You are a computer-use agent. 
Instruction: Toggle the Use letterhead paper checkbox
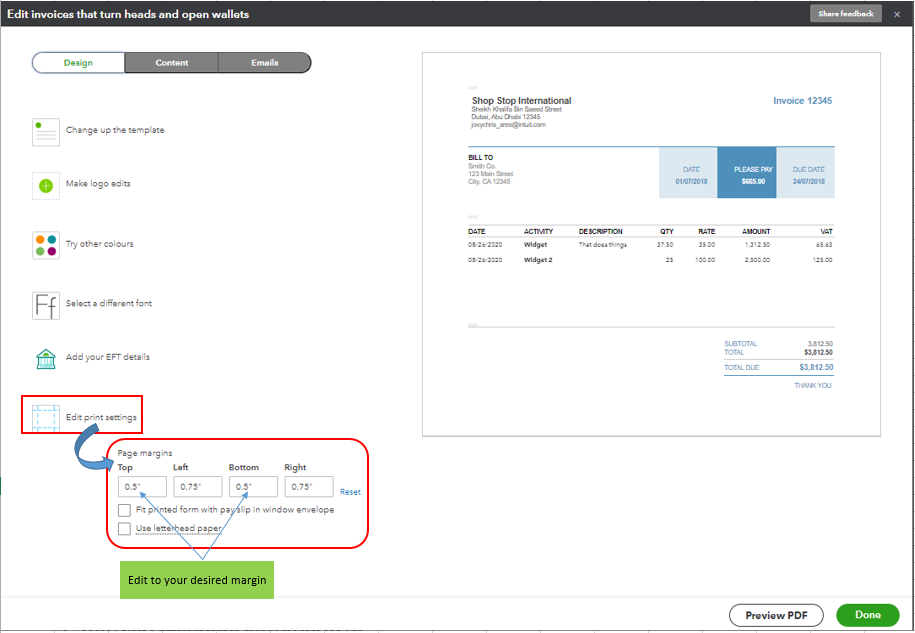point(124,528)
